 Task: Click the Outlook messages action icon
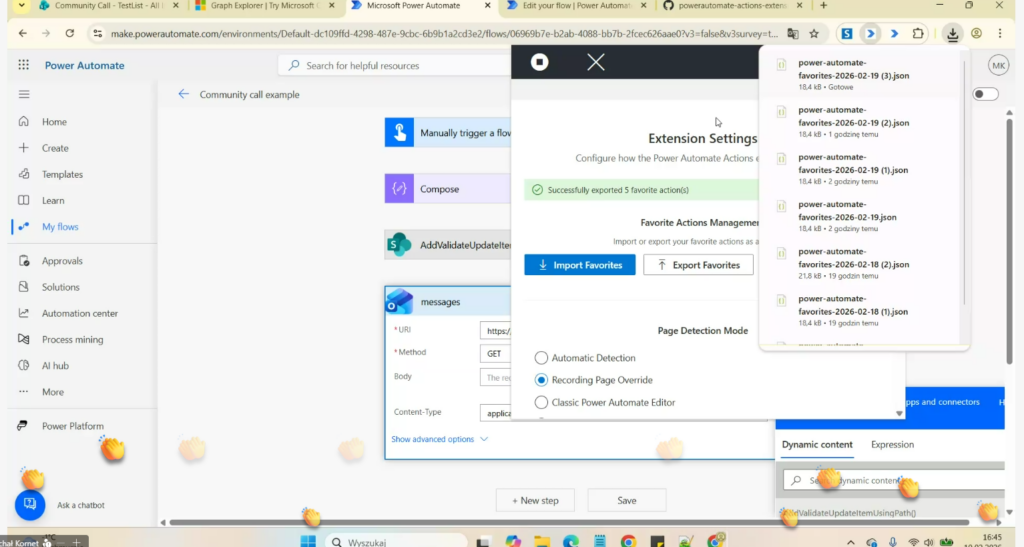[x=400, y=301]
